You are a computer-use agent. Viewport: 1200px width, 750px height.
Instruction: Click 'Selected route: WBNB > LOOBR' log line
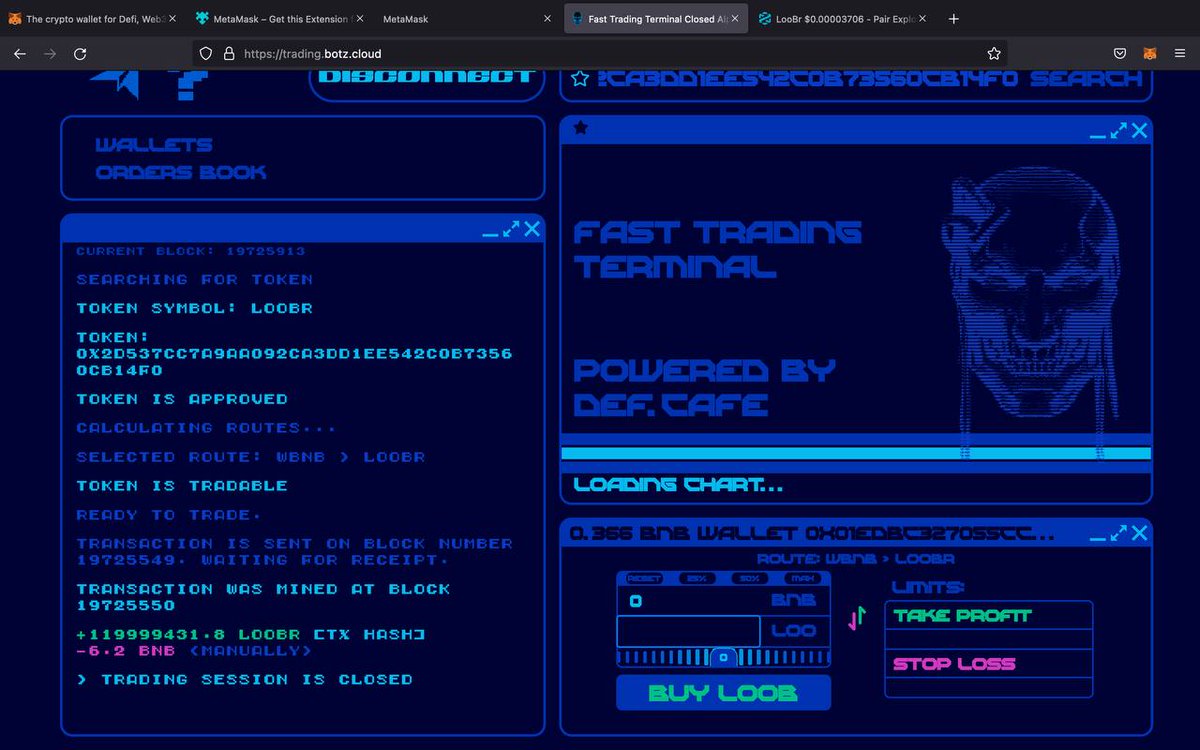tap(251, 456)
